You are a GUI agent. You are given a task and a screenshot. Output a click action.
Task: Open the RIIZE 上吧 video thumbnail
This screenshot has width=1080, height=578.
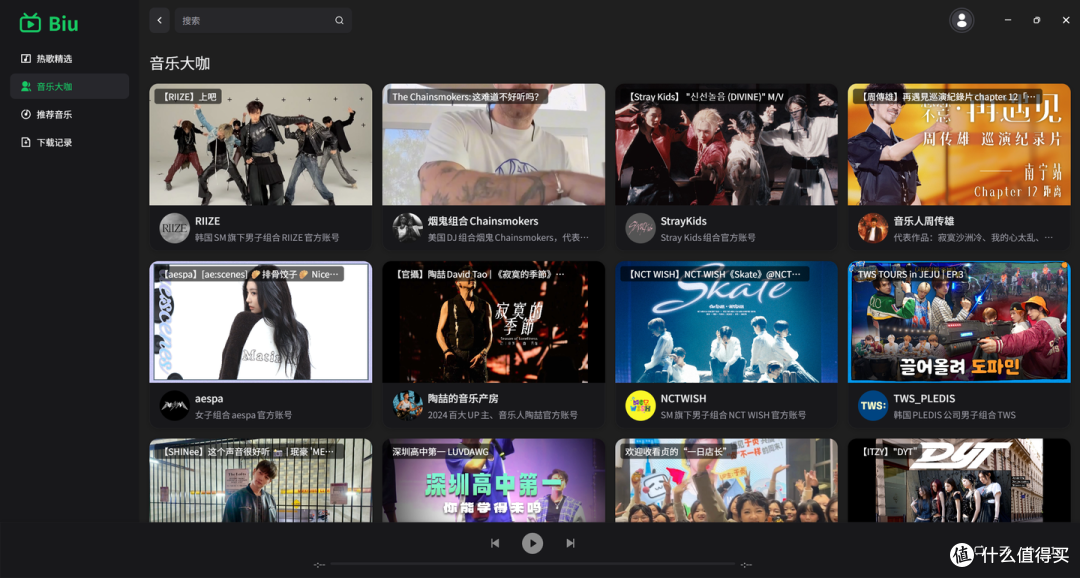(260, 145)
